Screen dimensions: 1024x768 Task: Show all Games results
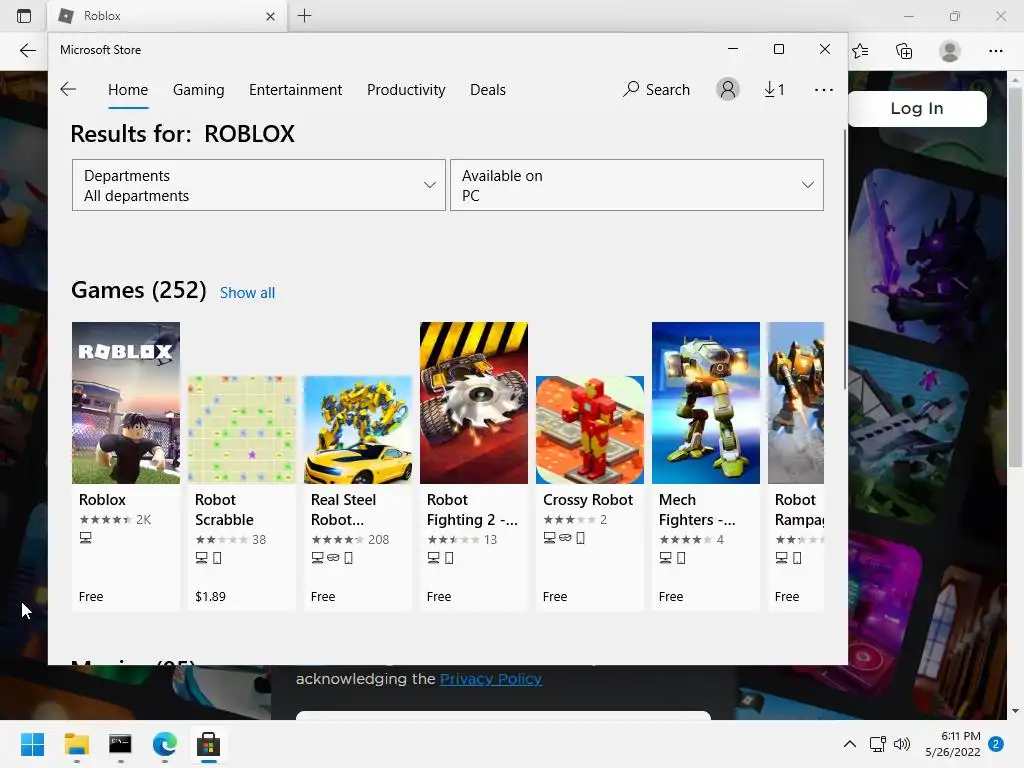[247, 293]
